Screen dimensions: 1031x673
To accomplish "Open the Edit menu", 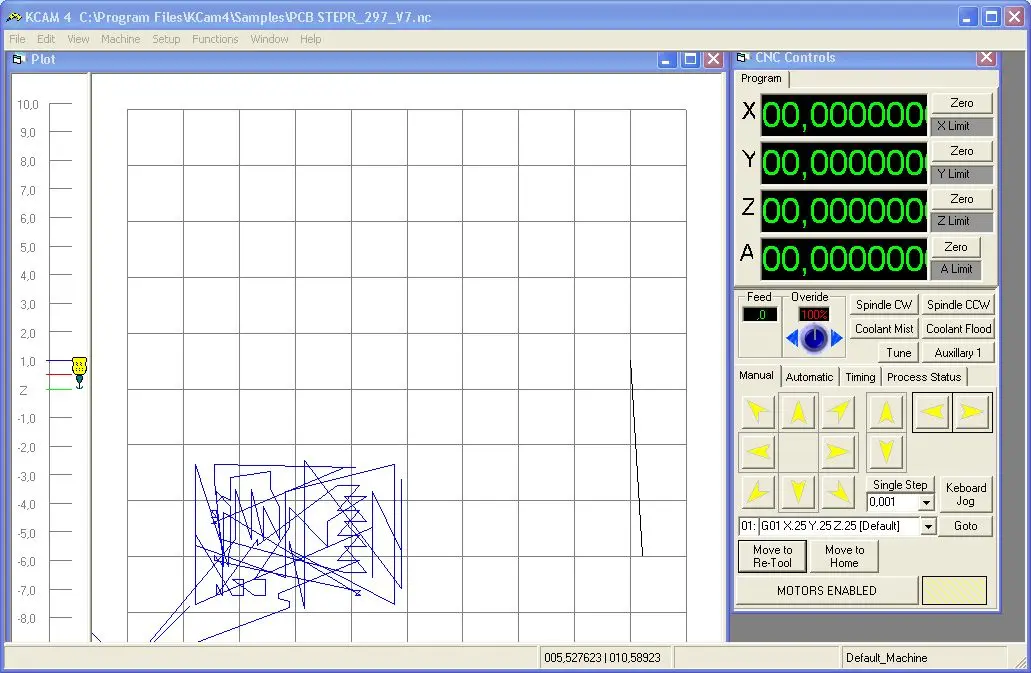I will [46, 39].
